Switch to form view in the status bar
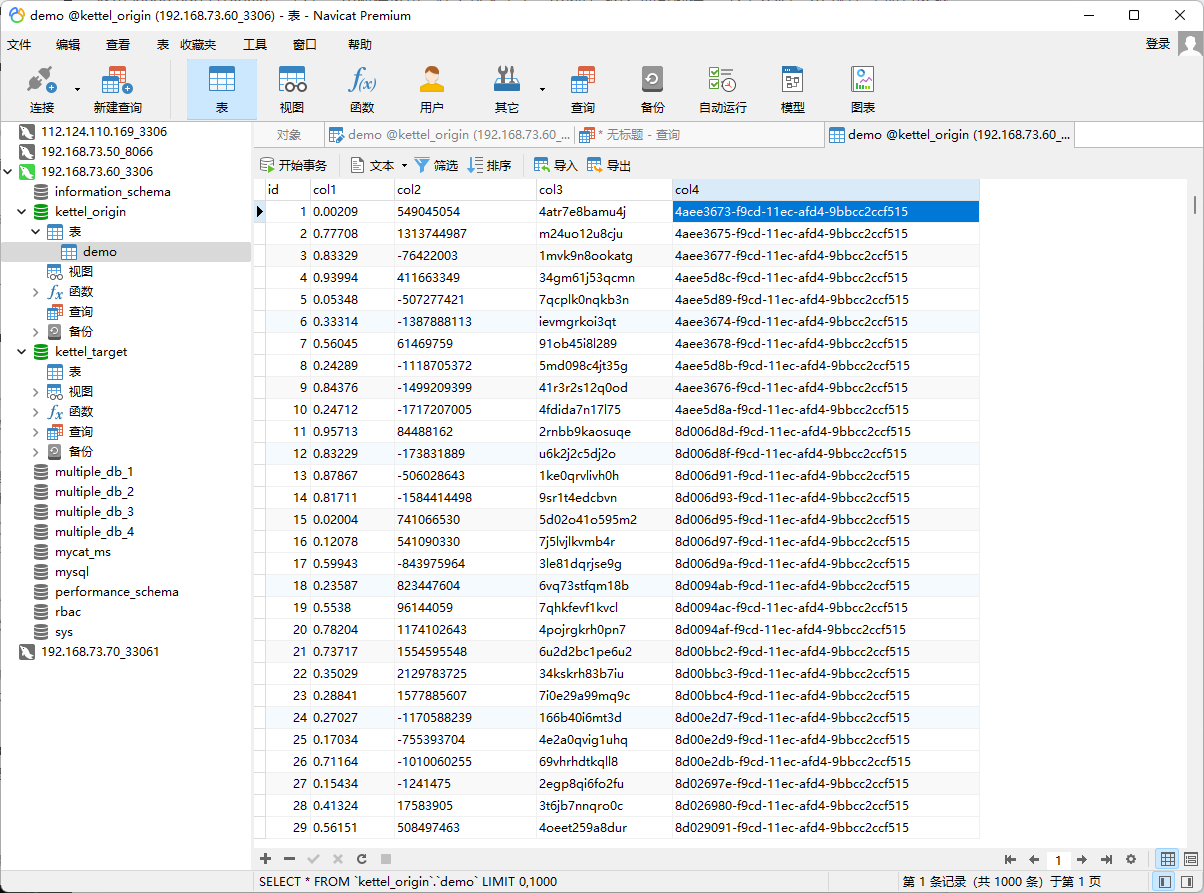1204x893 pixels. [x=1191, y=859]
